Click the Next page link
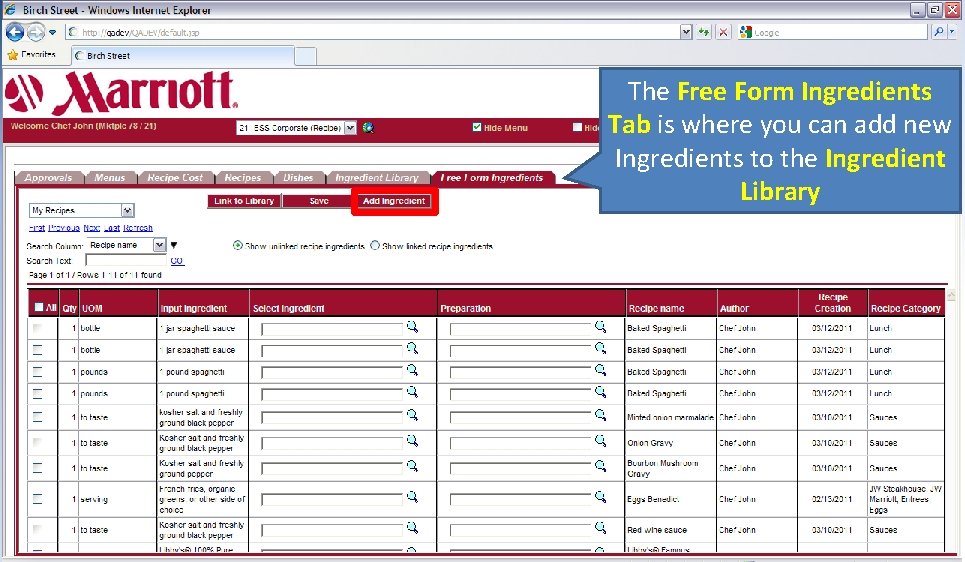965x562 pixels. 92,228
